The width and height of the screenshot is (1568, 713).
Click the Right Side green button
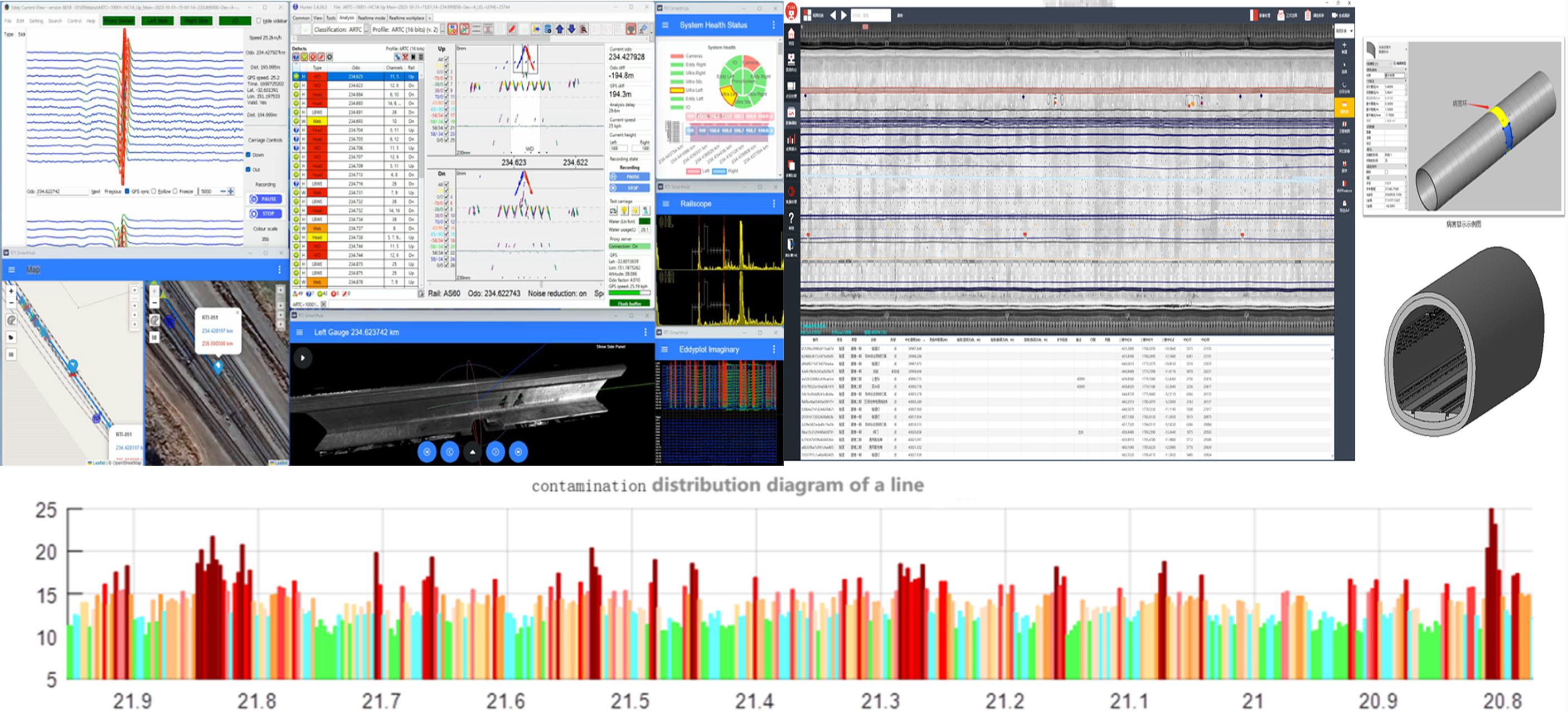[x=196, y=21]
